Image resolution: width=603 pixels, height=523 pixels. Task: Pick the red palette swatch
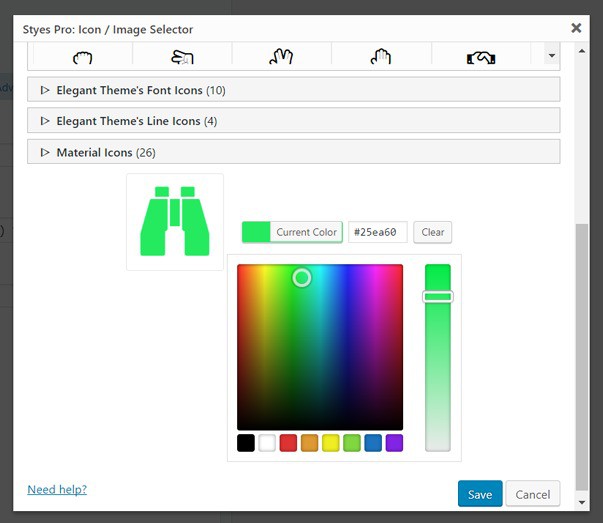pos(288,443)
